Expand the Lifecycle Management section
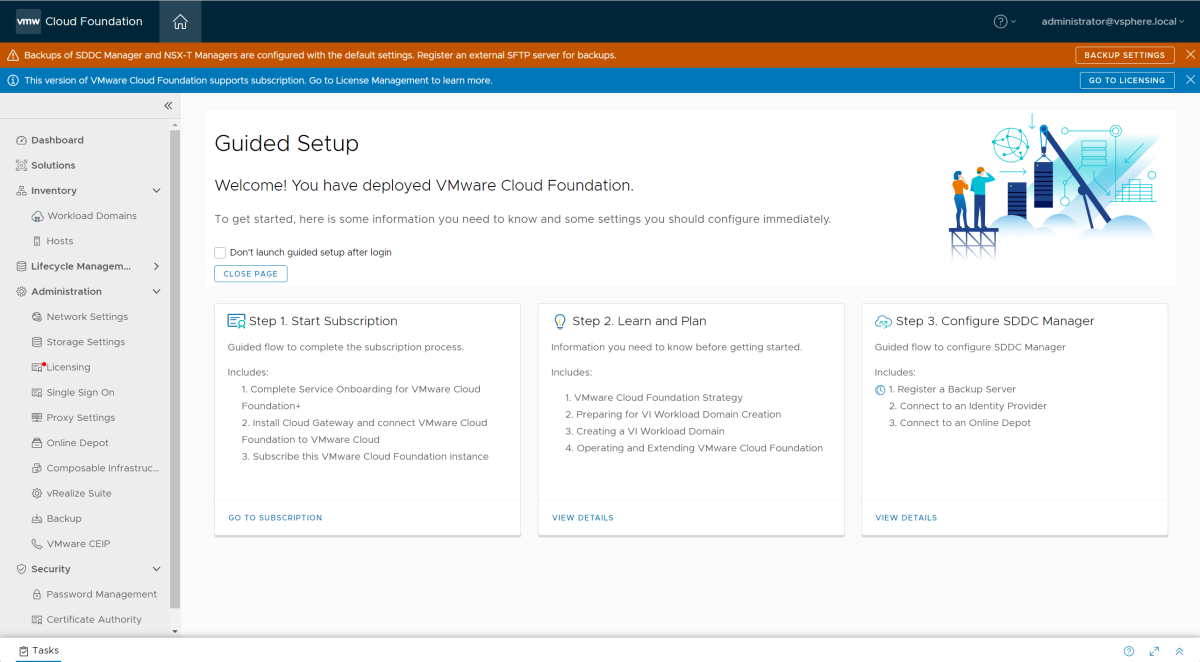Viewport: 1200px width, 662px height. tap(156, 267)
